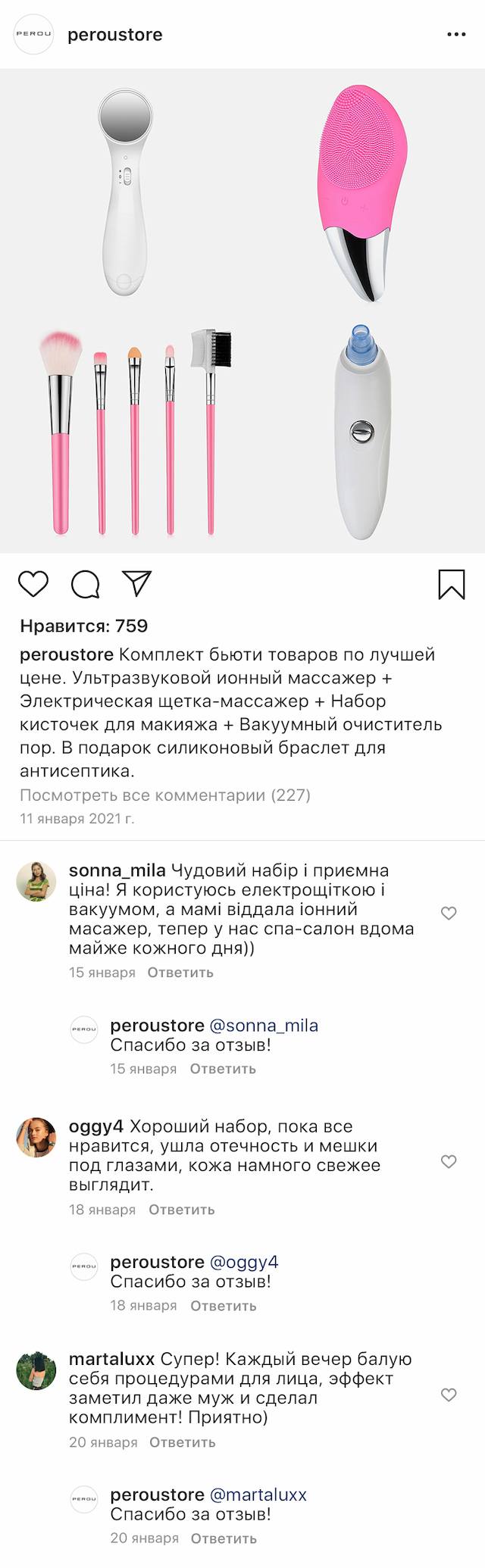The height and width of the screenshot is (1568, 485).
Task: Share post via paper plane icon
Action: click(x=137, y=583)
